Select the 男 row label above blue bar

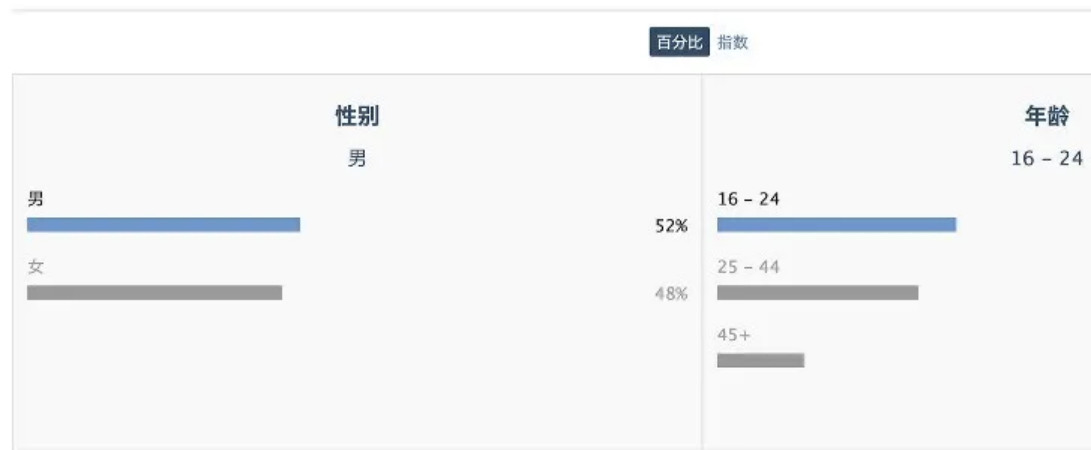35,199
